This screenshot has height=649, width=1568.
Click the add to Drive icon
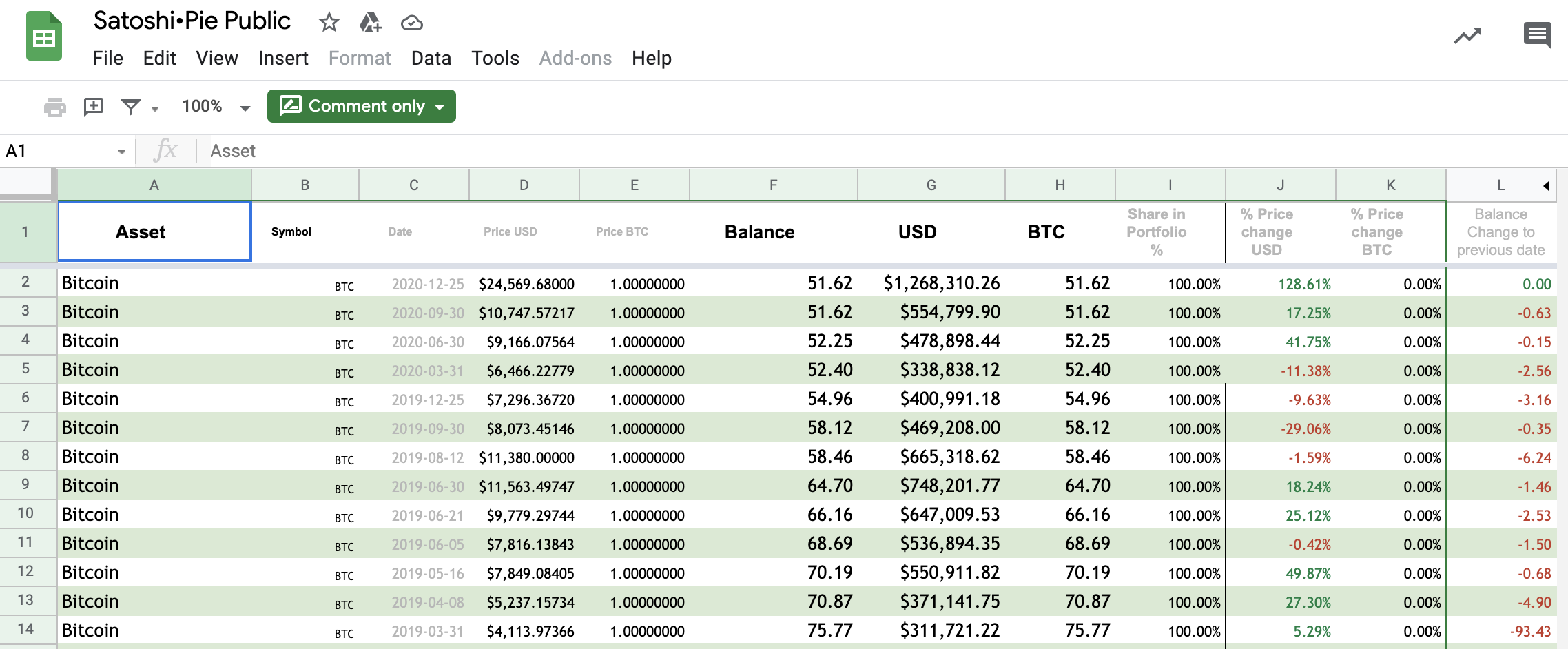[x=370, y=23]
